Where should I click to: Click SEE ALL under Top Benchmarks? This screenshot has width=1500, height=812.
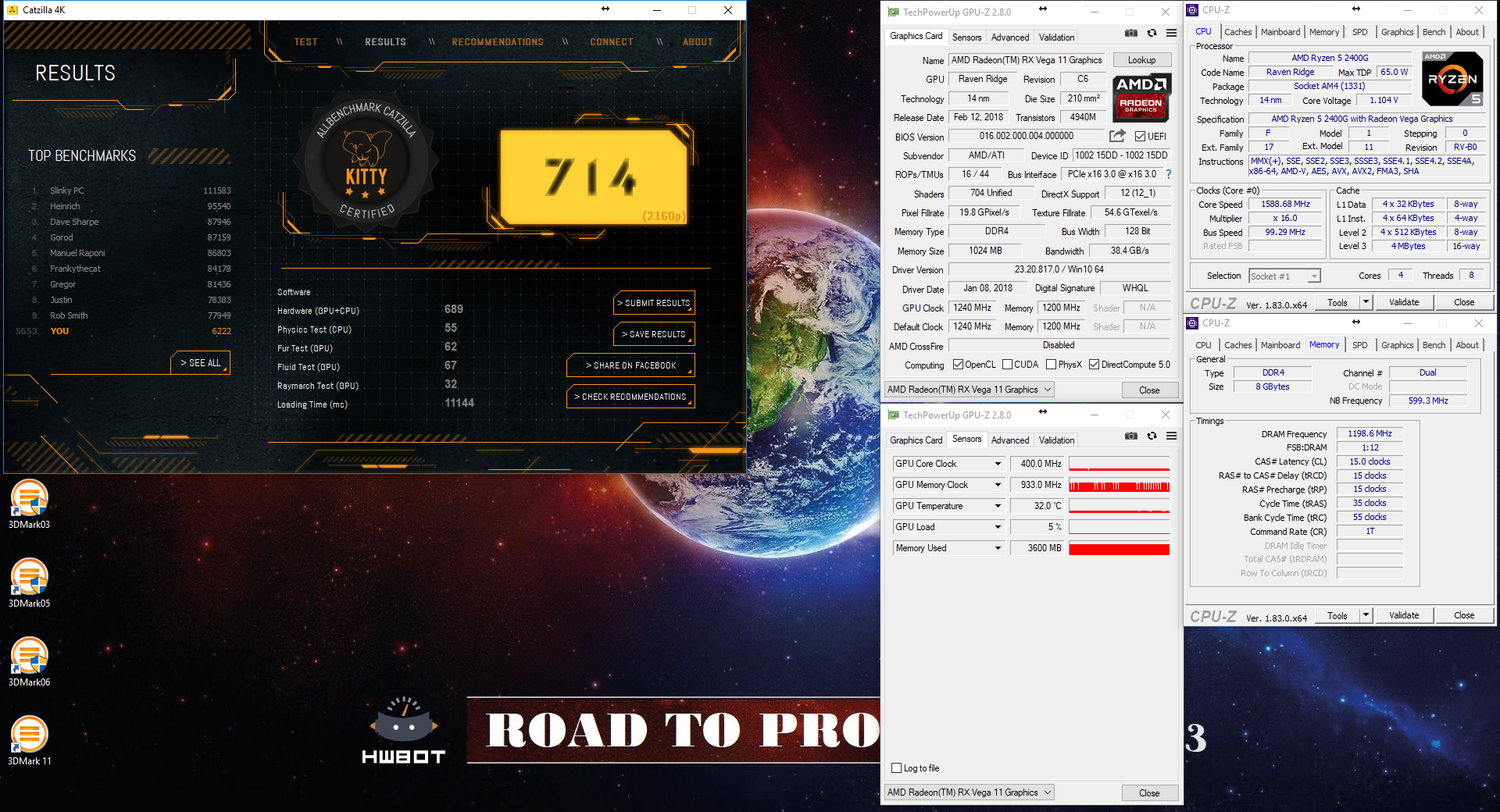201,363
